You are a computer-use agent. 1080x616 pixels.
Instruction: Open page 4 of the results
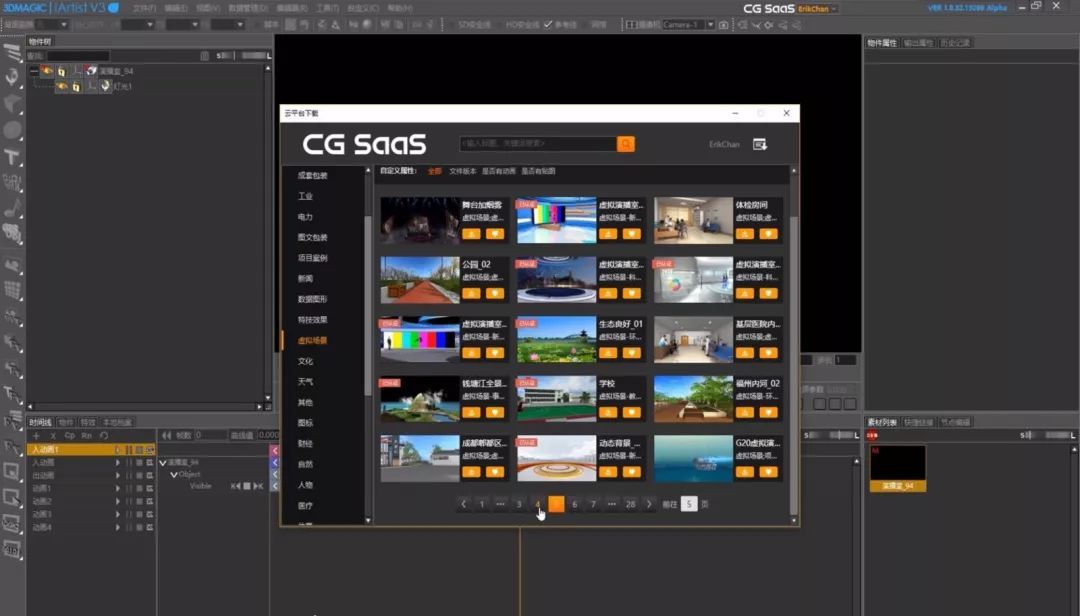click(x=538, y=504)
